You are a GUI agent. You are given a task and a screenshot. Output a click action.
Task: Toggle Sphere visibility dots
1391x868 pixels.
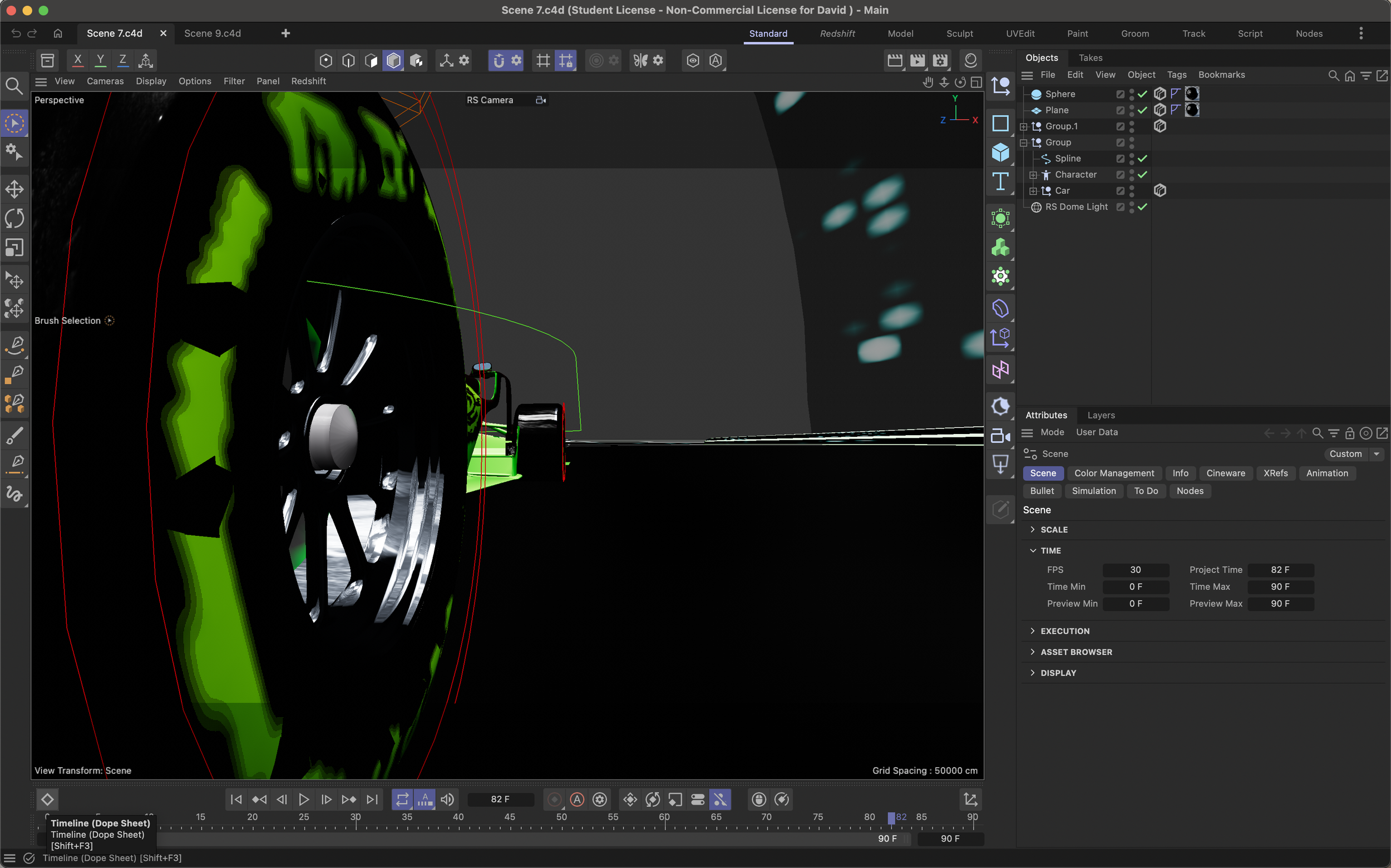(1132, 94)
